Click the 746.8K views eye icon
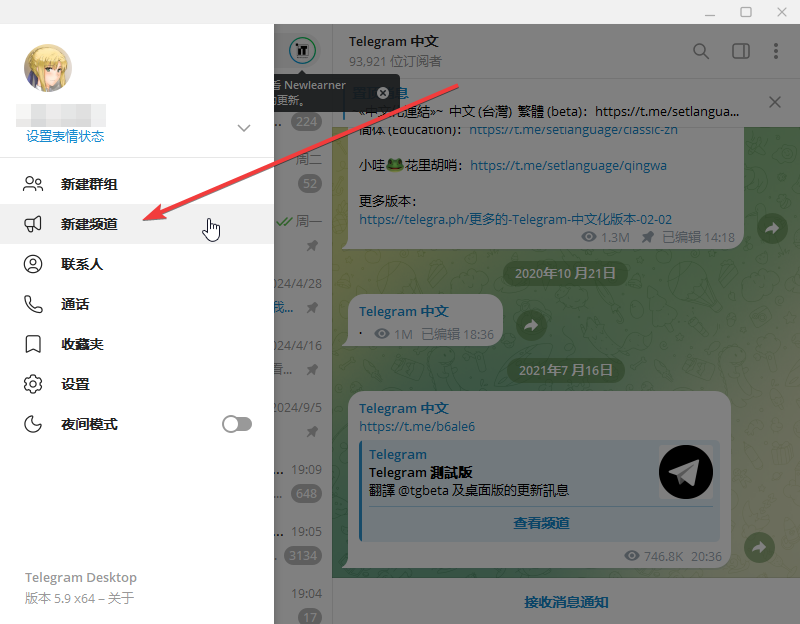Image resolution: width=800 pixels, height=624 pixels. (632, 556)
